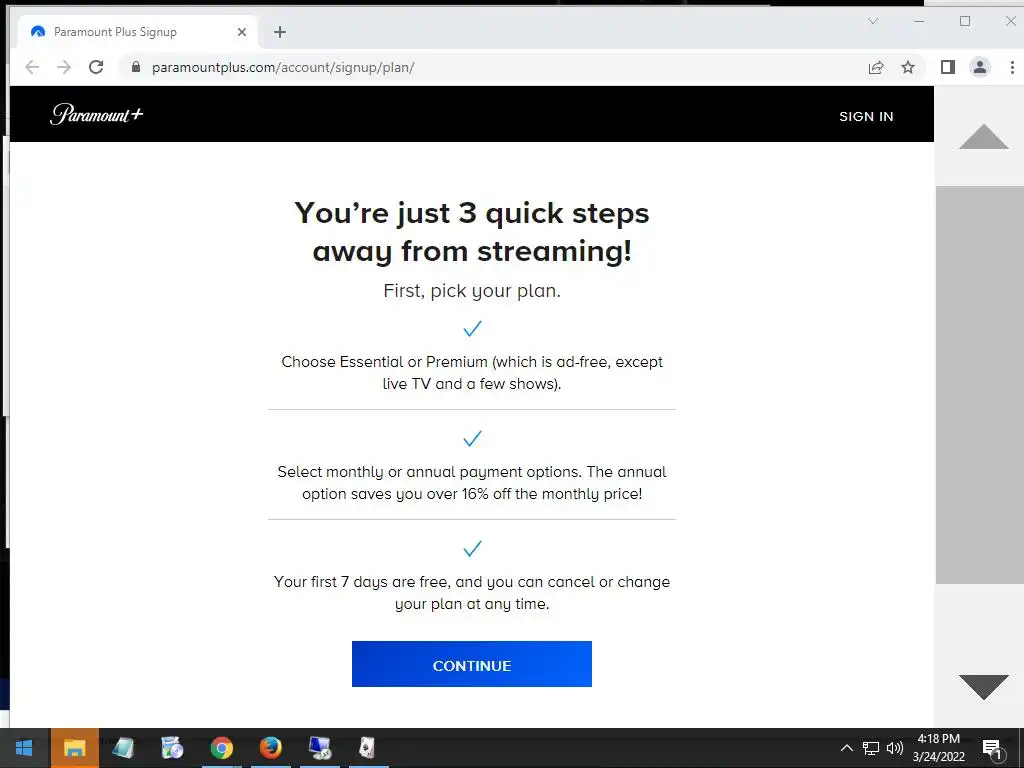Click the checkmark above the payment options text

(x=472, y=438)
